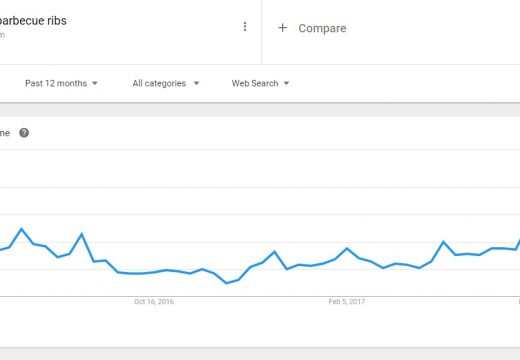Click the Compare label to add a term
Viewport: 520px width, 360px height.
coord(322,28)
